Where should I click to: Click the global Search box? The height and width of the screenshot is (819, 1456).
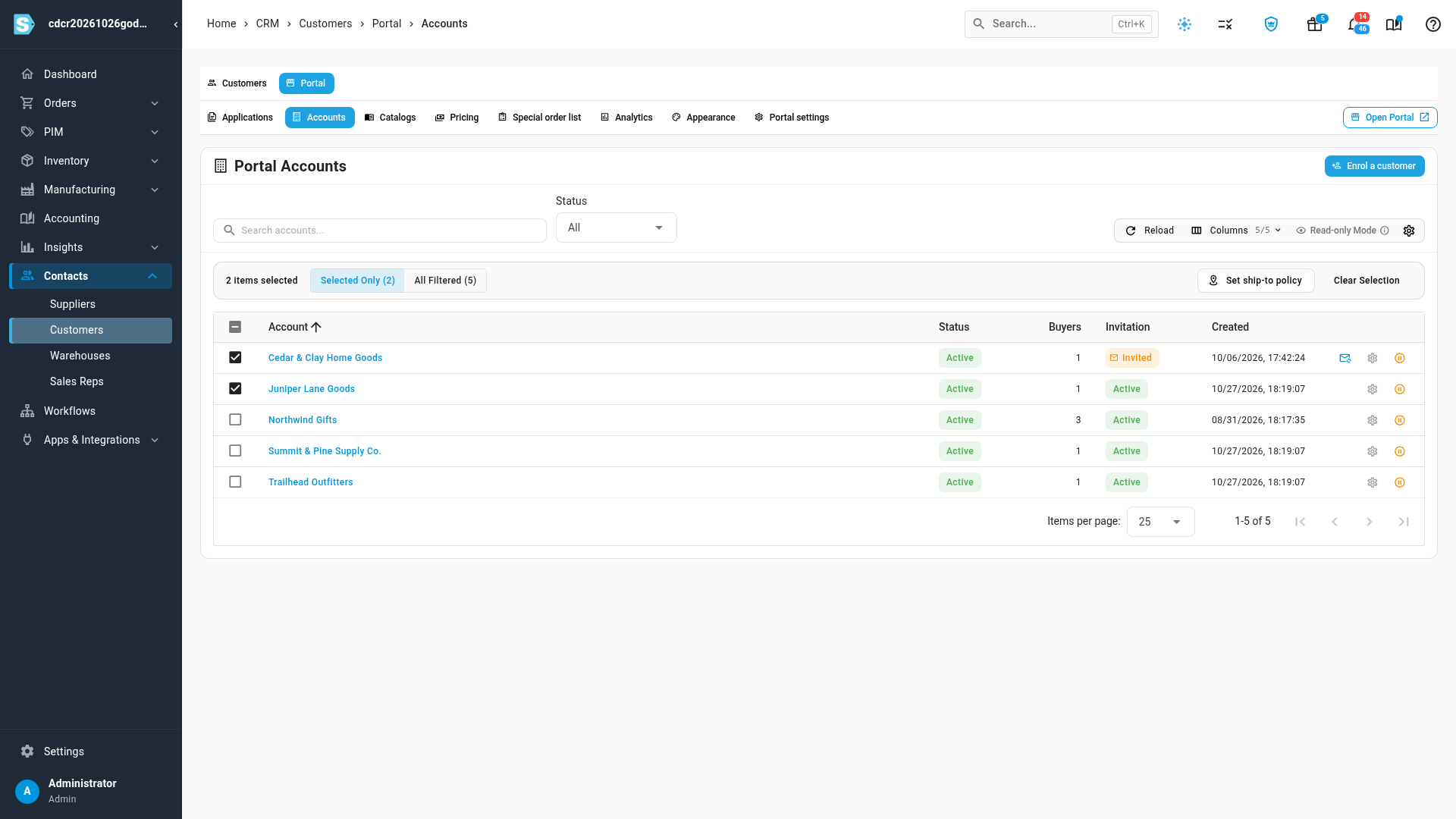pos(1062,24)
